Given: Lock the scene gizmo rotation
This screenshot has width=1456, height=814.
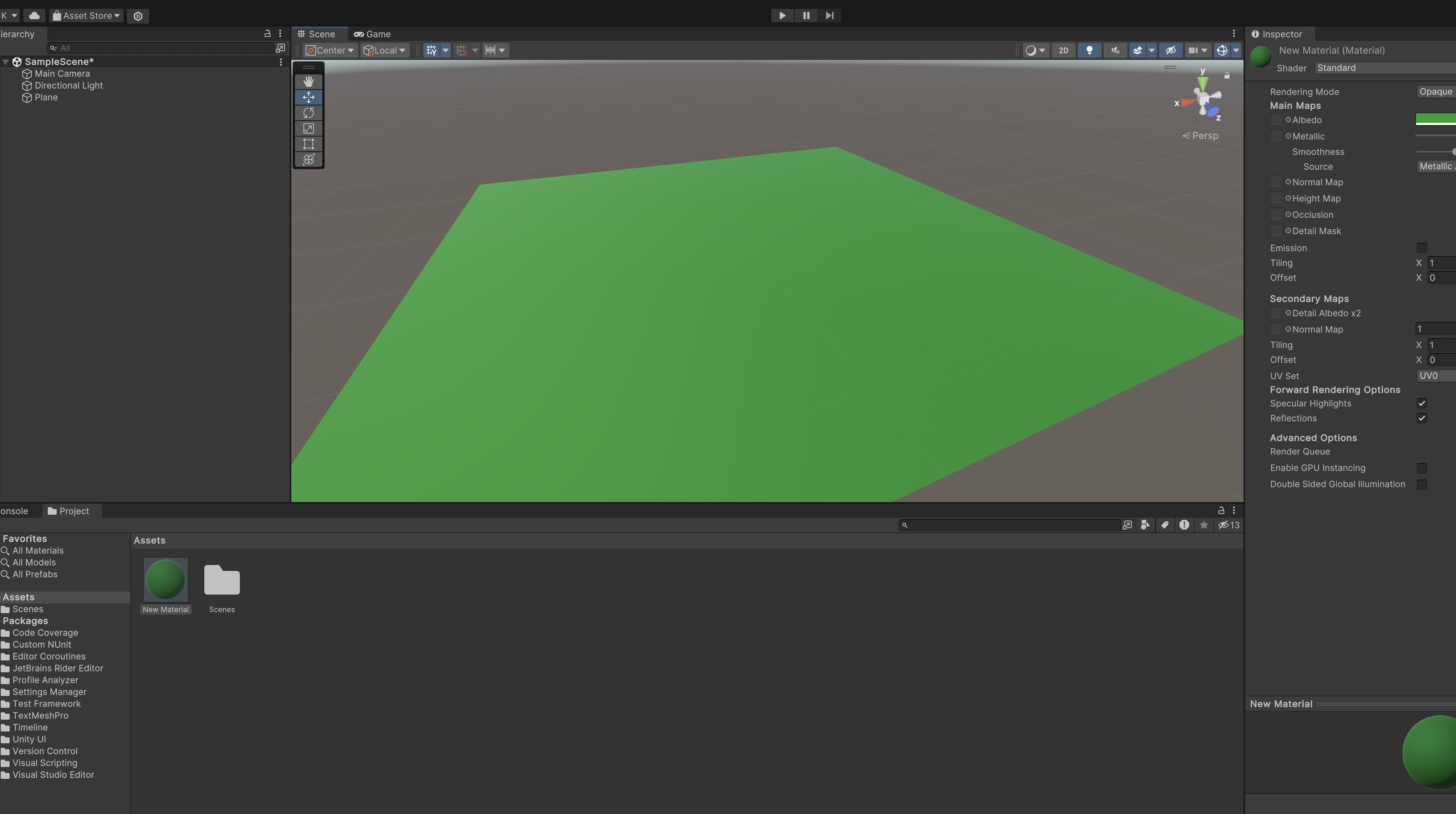Looking at the screenshot, I should coord(1227,75).
